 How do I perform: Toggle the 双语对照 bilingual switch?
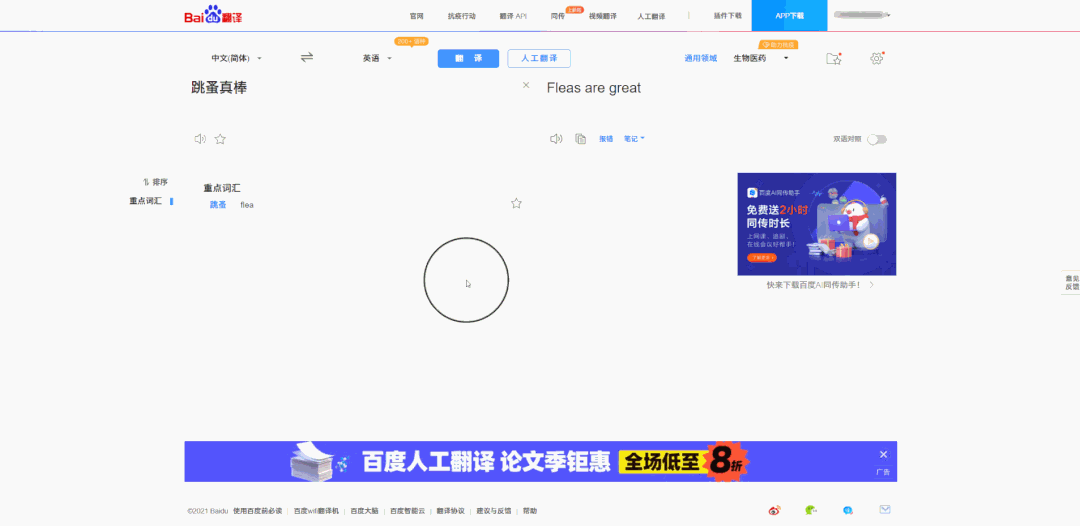[x=877, y=140]
